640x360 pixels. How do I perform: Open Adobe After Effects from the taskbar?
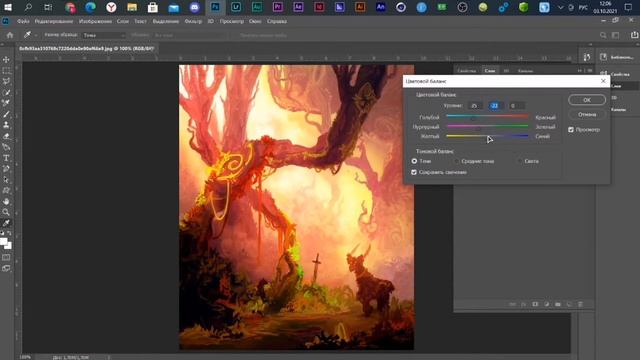[x=298, y=7]
